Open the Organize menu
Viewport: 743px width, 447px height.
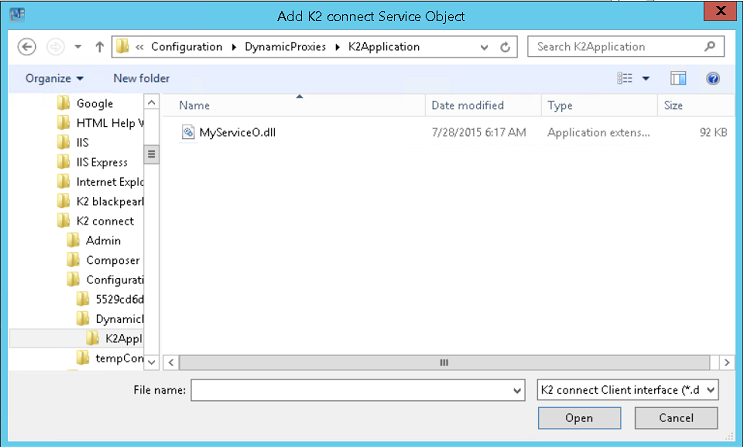tap(54, 78)
